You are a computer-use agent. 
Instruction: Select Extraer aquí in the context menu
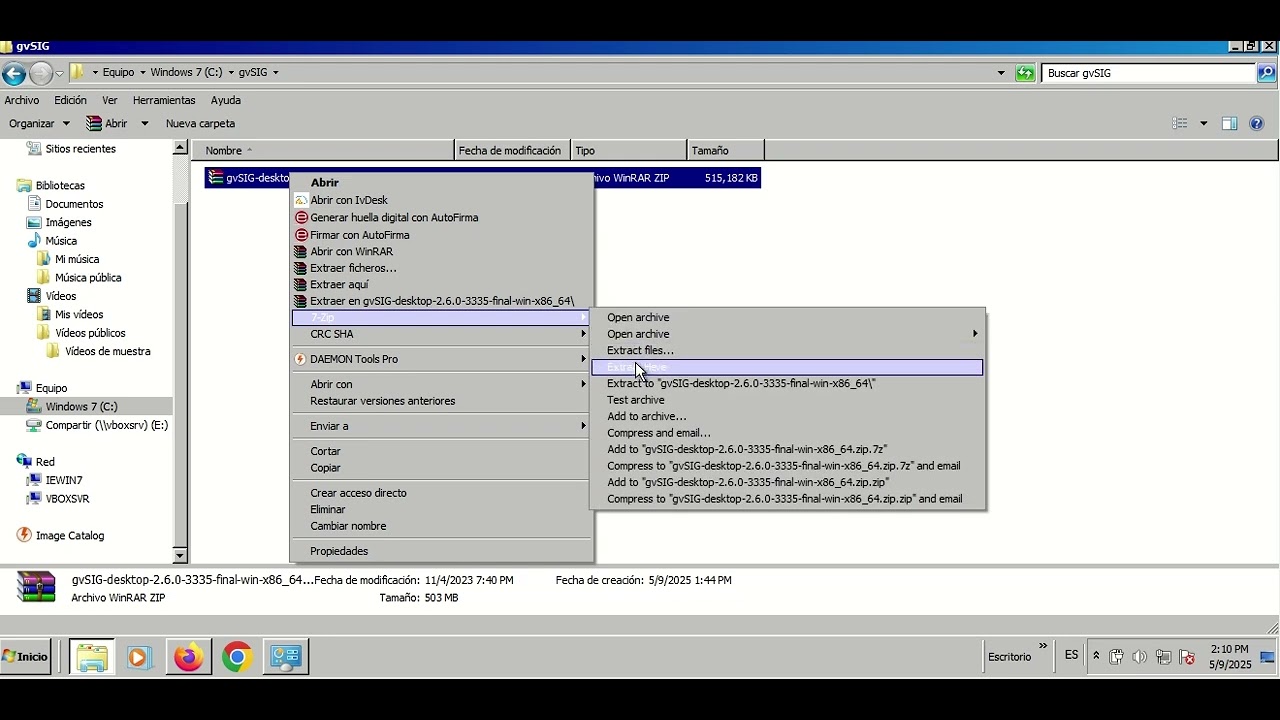coord(441,284)
